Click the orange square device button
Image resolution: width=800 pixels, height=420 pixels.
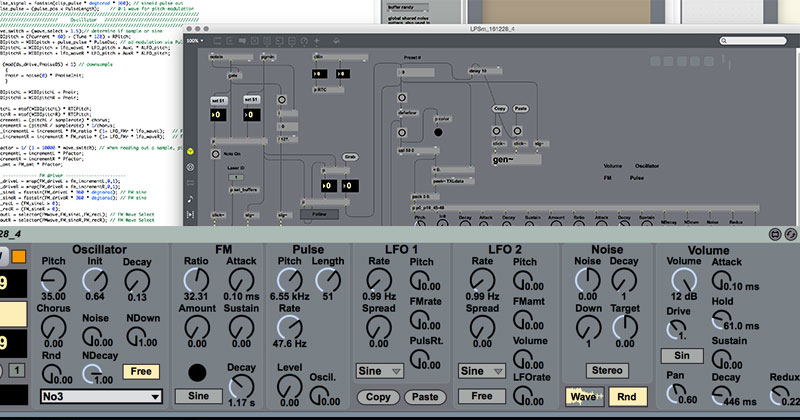click(17, 258)
